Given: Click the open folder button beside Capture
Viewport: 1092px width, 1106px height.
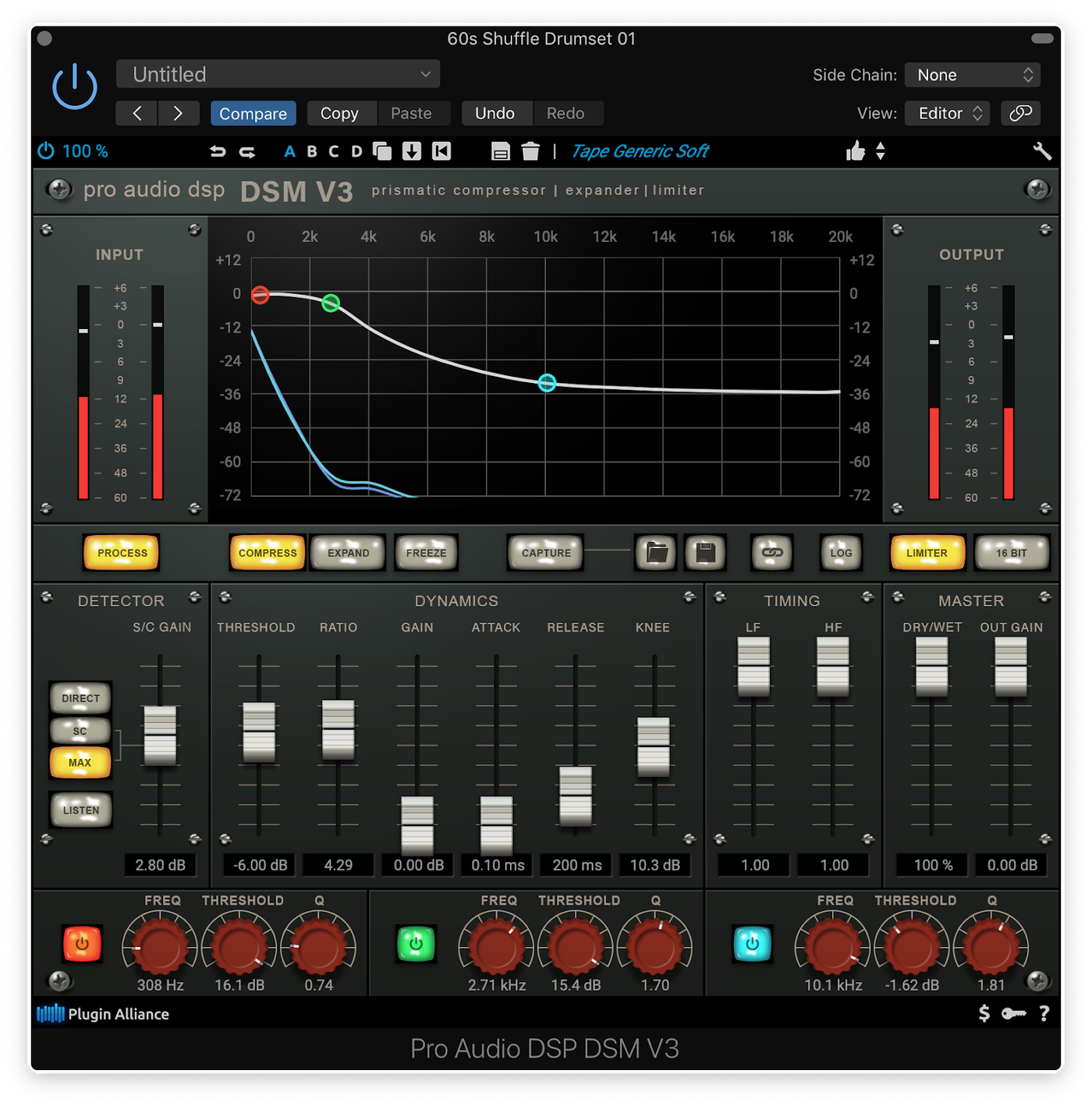Looking at the screenshot, I should click(657, 553).
